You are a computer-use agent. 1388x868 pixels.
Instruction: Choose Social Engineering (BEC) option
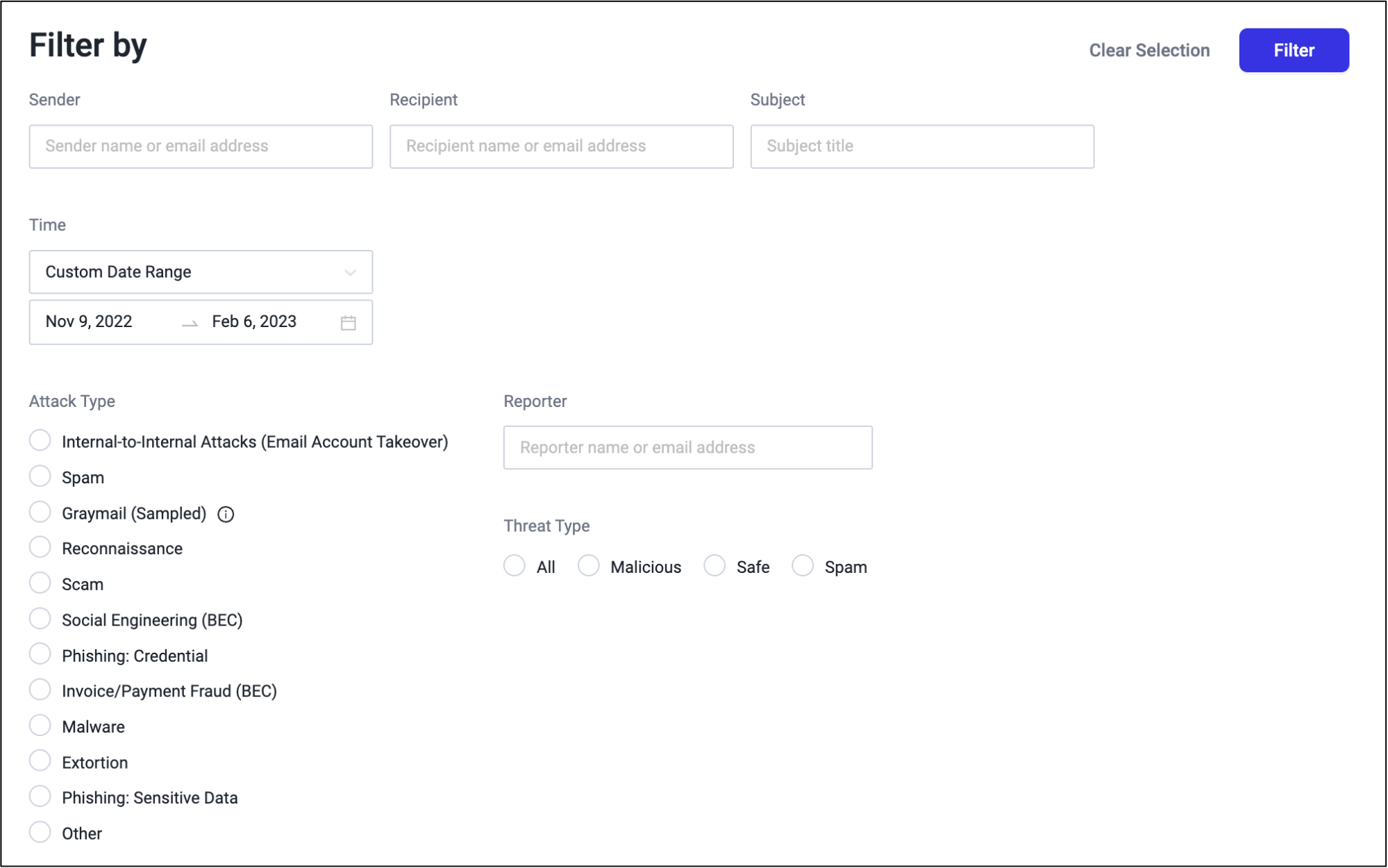(40, 619)
